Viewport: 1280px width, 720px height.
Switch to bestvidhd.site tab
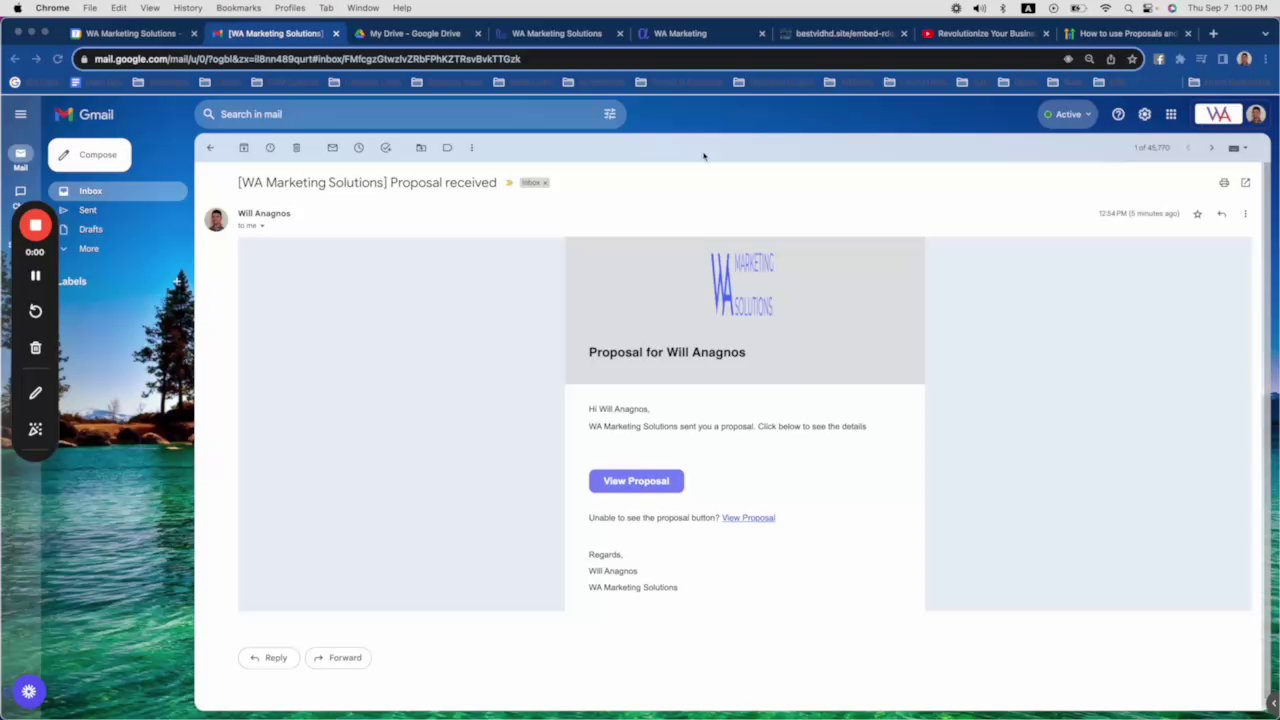tap(841, 33)
